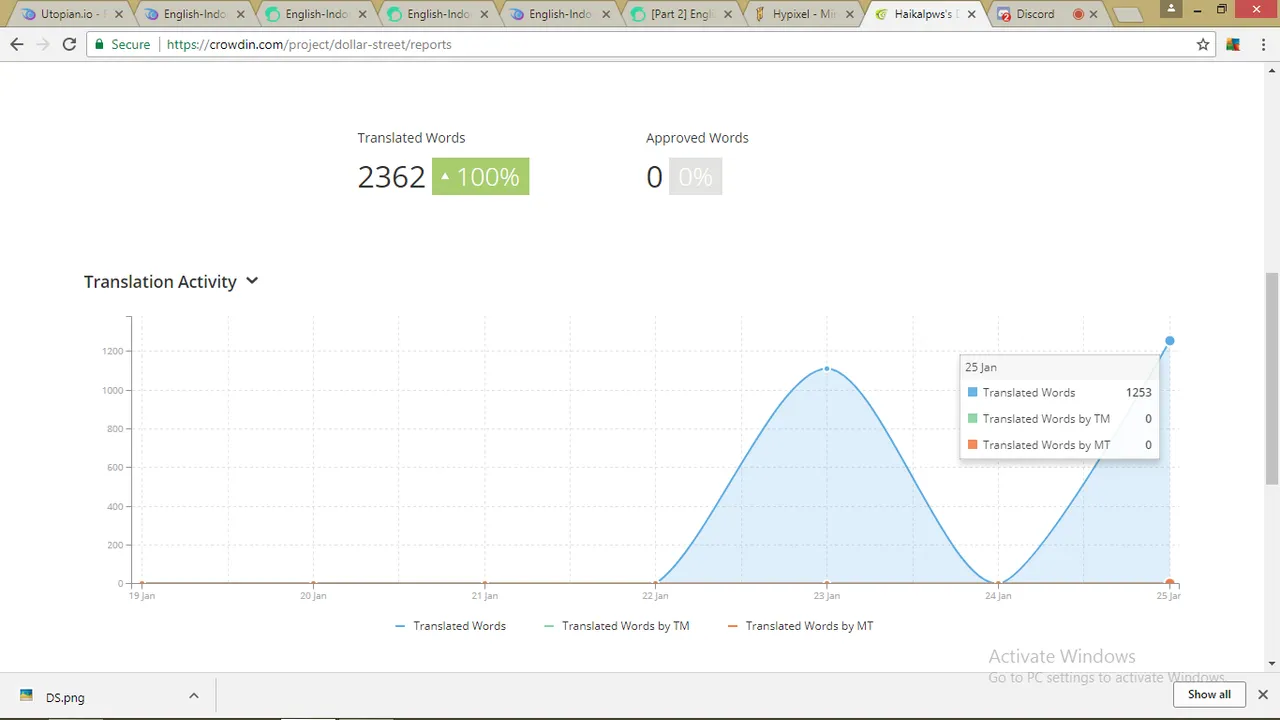Click the Secure padlock site info

tap(122, 44)
